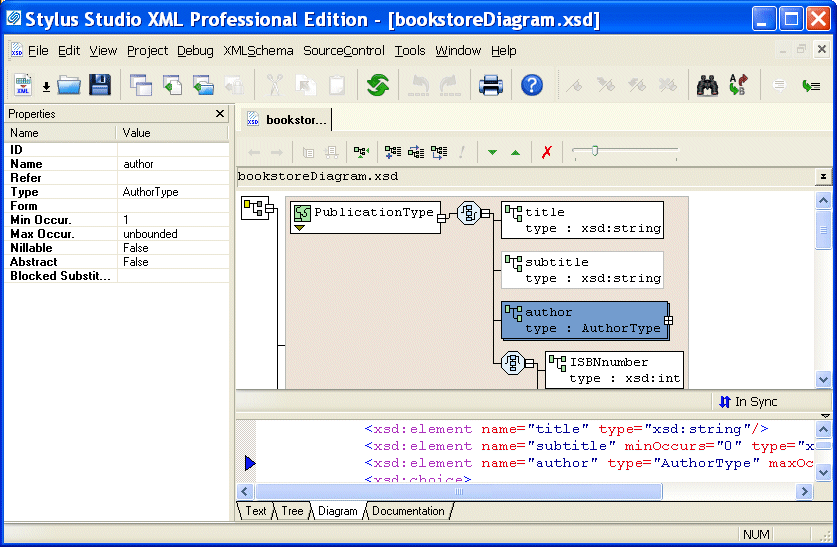Close the Properties panel
The image size is (837, 547).
220,114
